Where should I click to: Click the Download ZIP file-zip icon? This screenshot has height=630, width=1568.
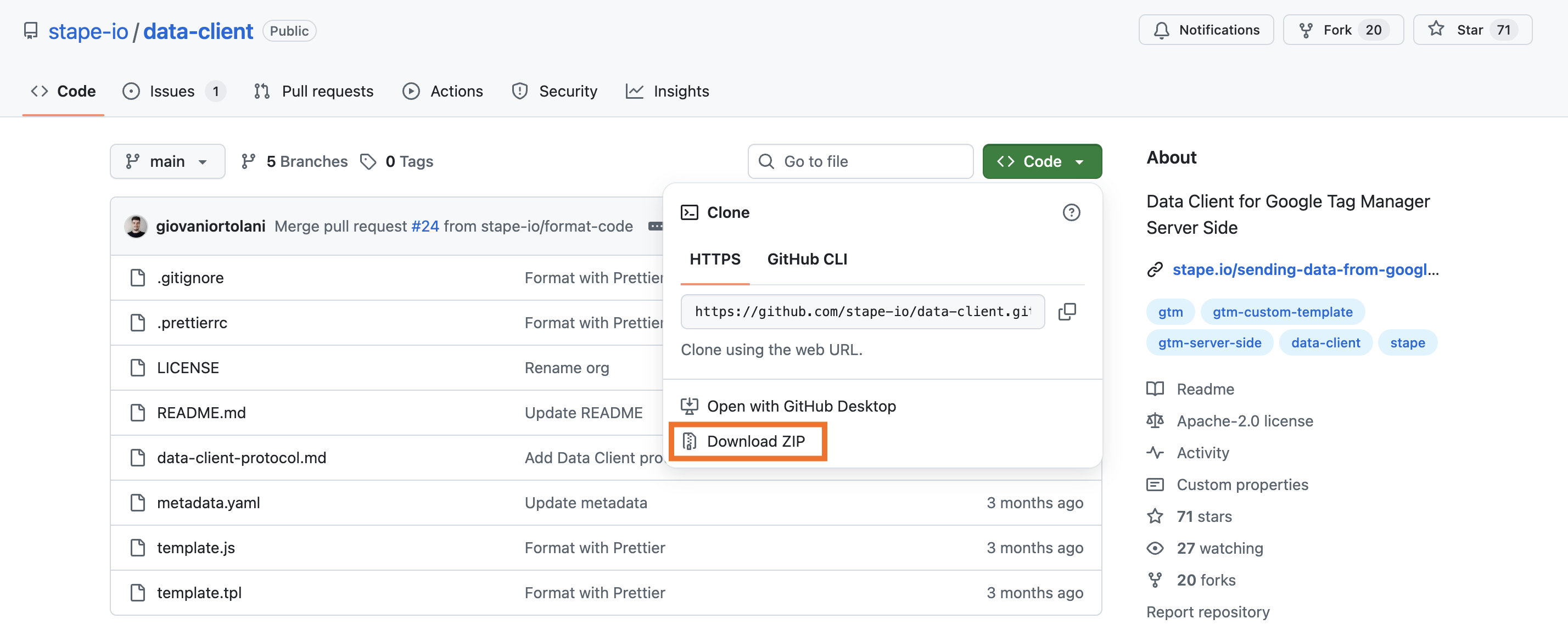tap(689, 441)
